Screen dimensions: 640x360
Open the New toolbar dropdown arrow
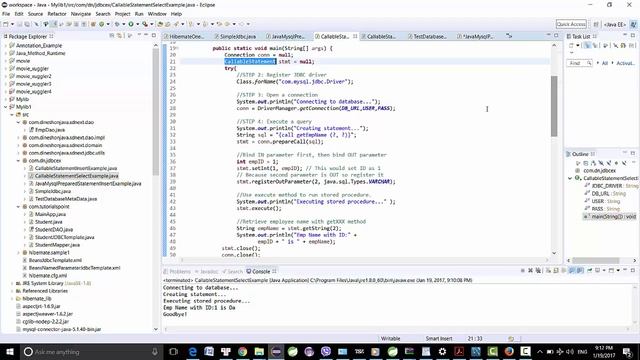click(x=12, y=24)
